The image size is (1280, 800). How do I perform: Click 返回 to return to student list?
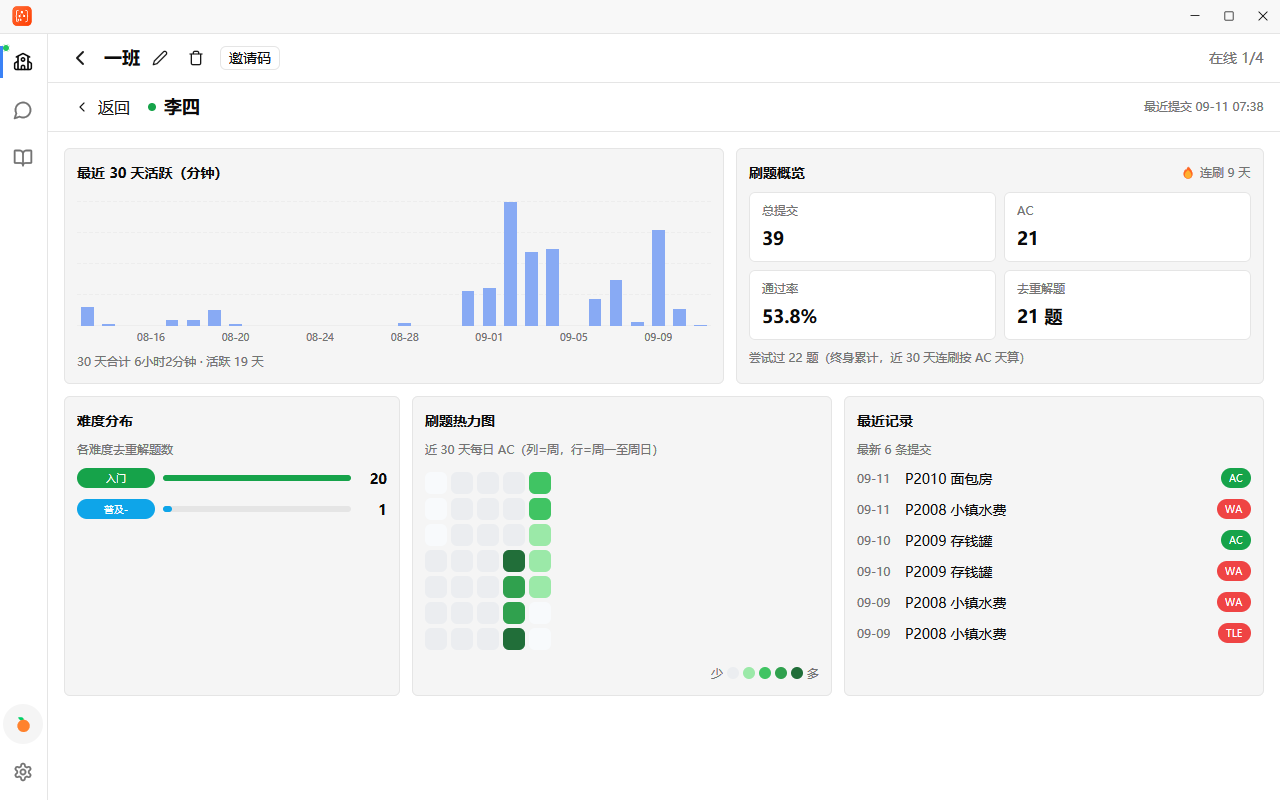104,107
